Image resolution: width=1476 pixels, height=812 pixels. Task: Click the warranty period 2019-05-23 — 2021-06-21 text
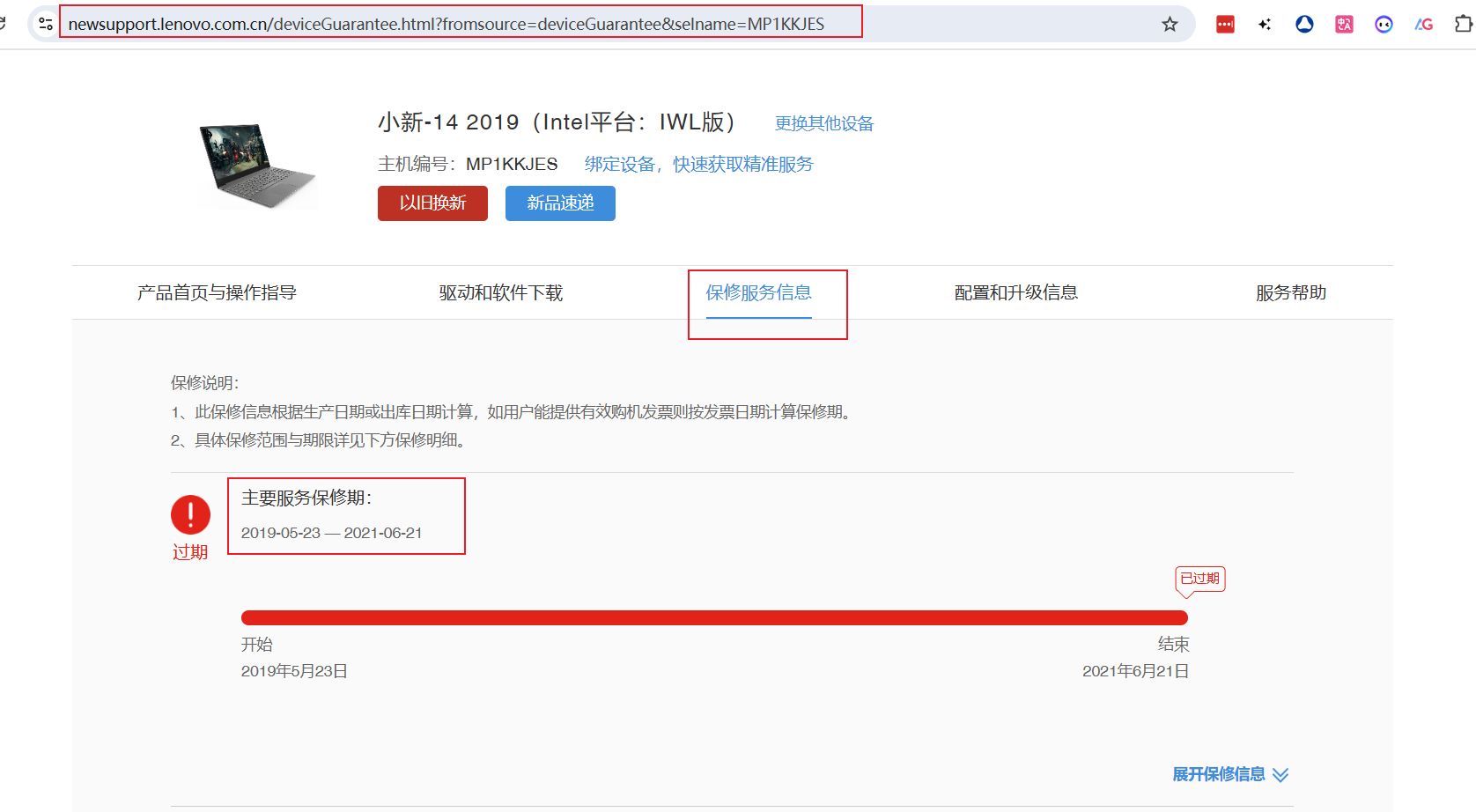point(332,533)
